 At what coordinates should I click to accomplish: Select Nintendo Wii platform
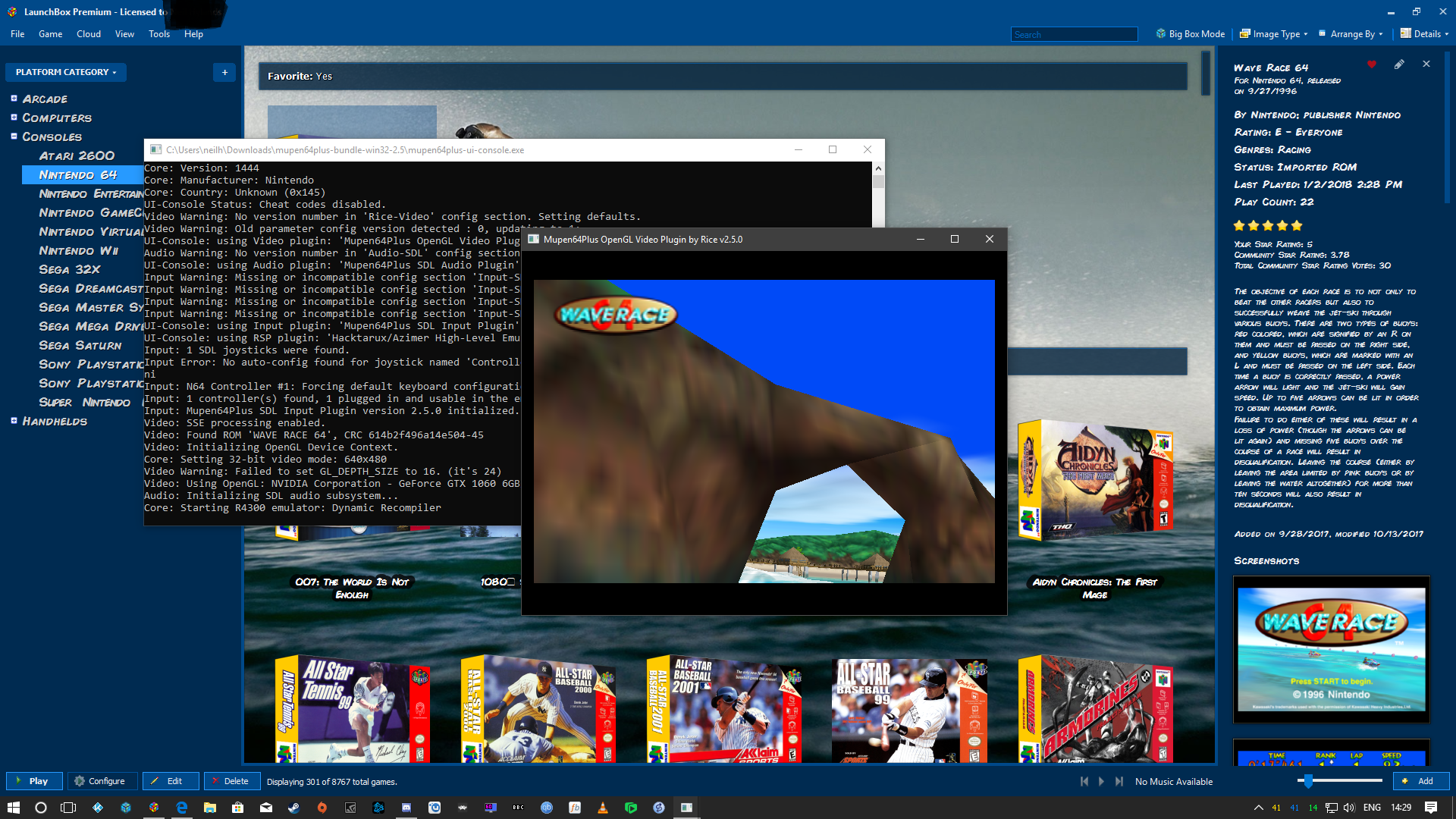tap(78, 250)
